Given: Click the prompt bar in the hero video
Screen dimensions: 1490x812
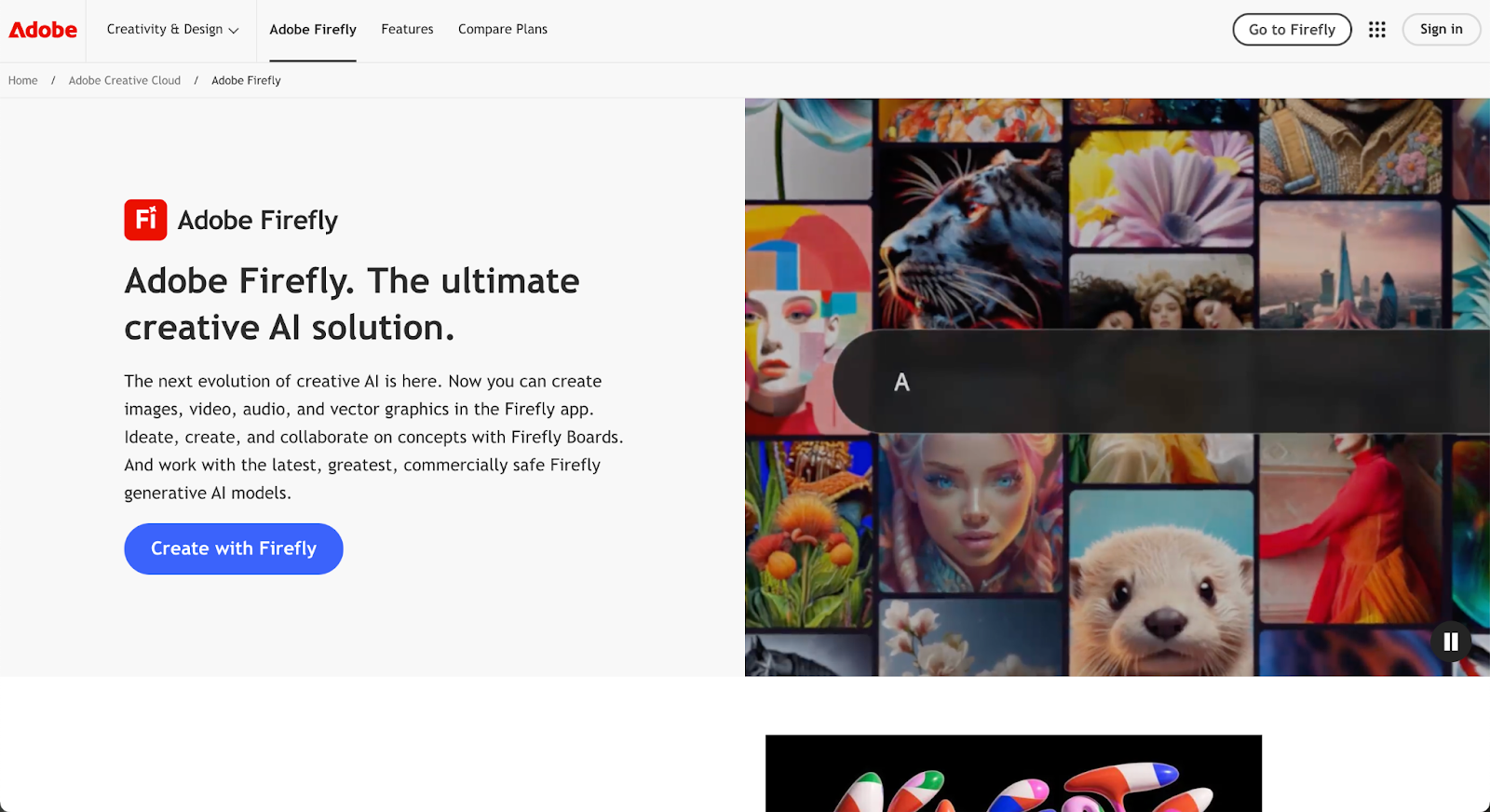Looking at the screenshot, I should click(1161, 381).
